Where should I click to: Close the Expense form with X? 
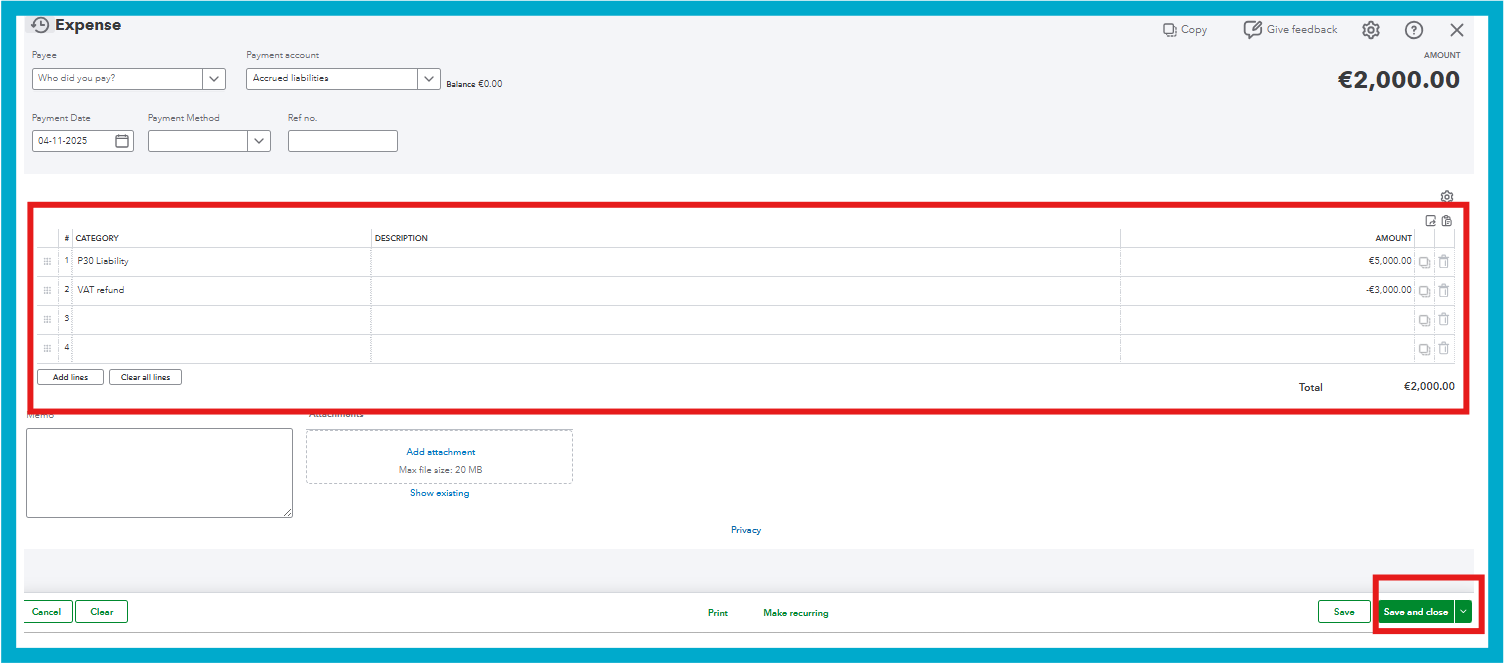1457,30
